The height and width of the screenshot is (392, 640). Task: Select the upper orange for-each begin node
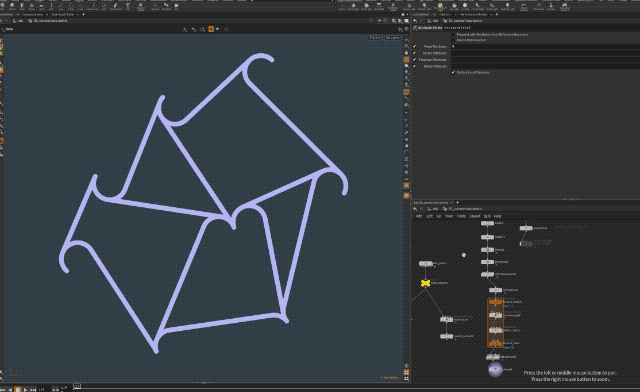pos(495,302)
